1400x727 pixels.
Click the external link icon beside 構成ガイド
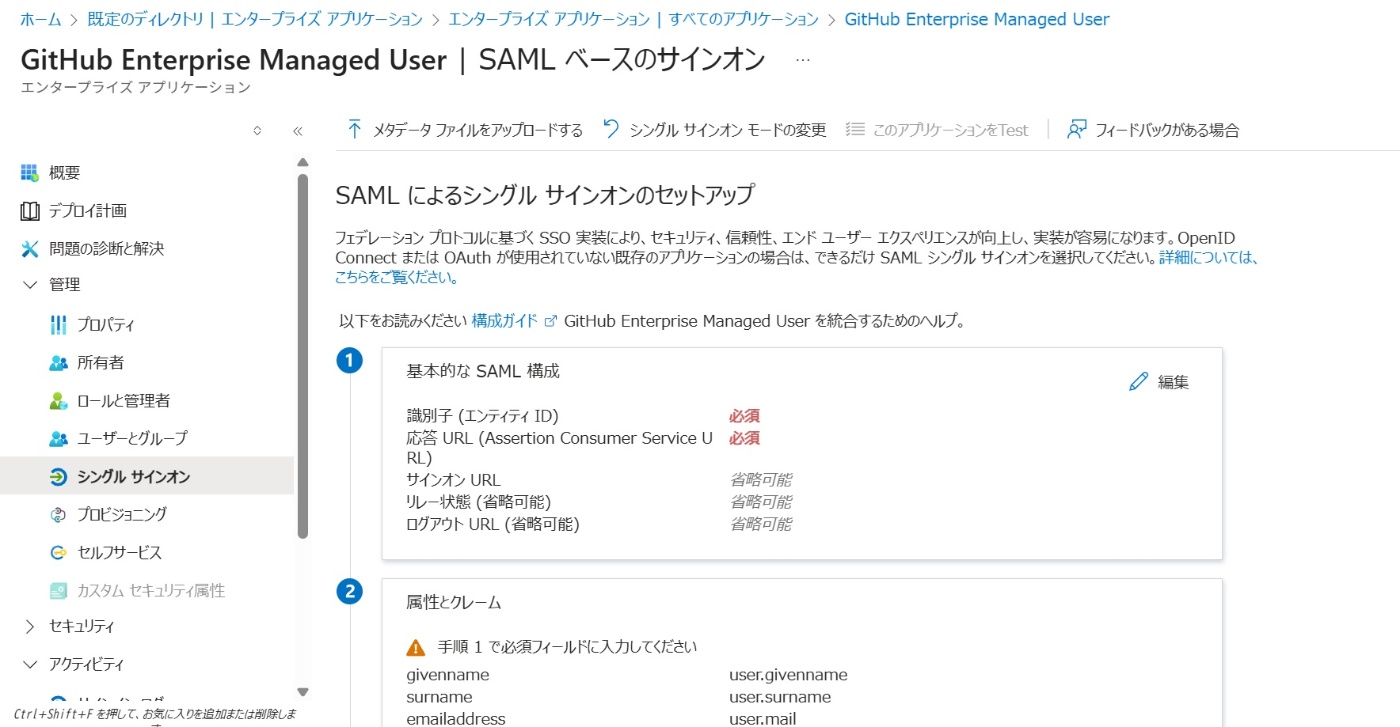pos(550,322)
